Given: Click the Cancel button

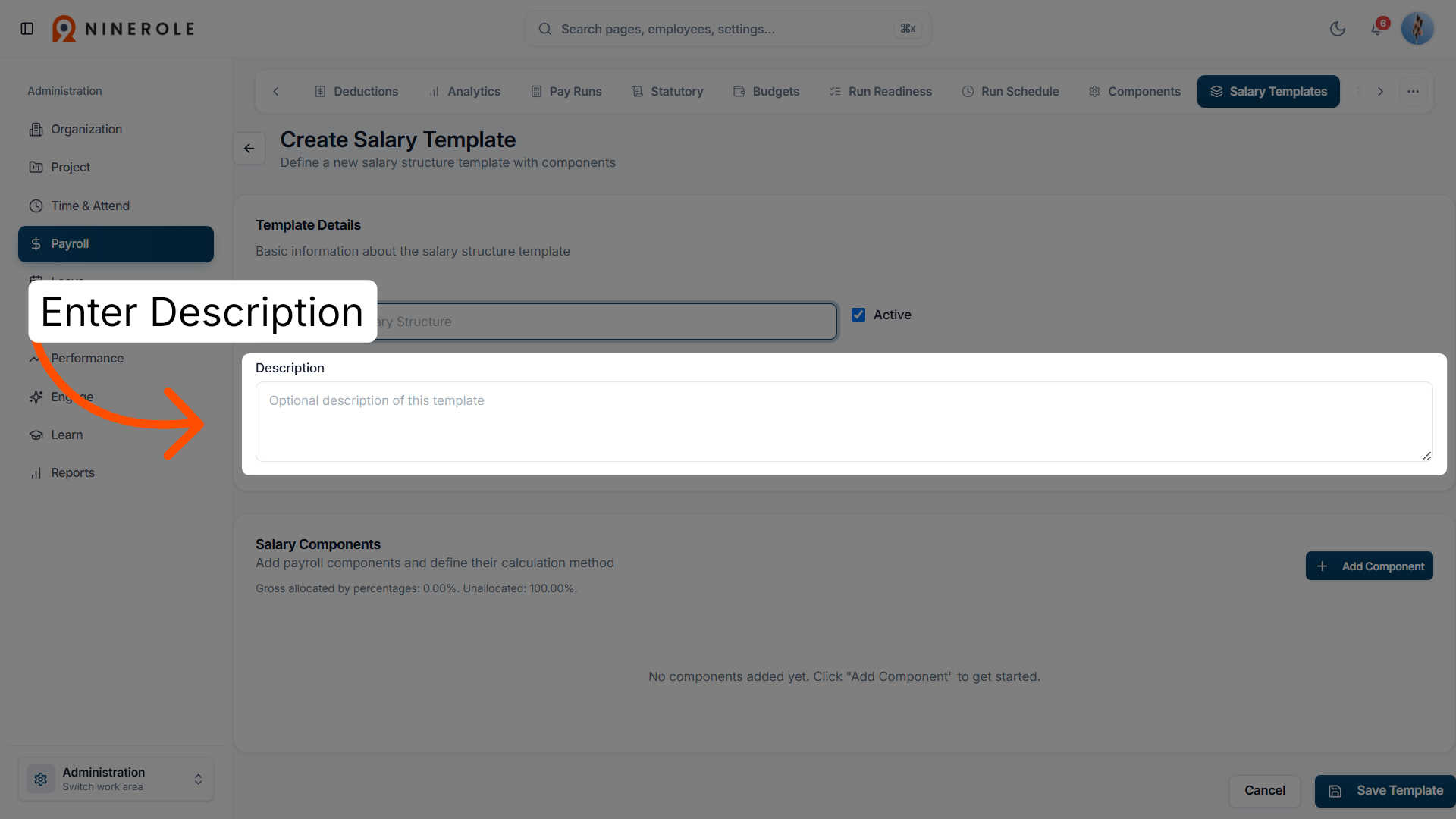Looking at the screenshot, I should [x=1265, y=790].
